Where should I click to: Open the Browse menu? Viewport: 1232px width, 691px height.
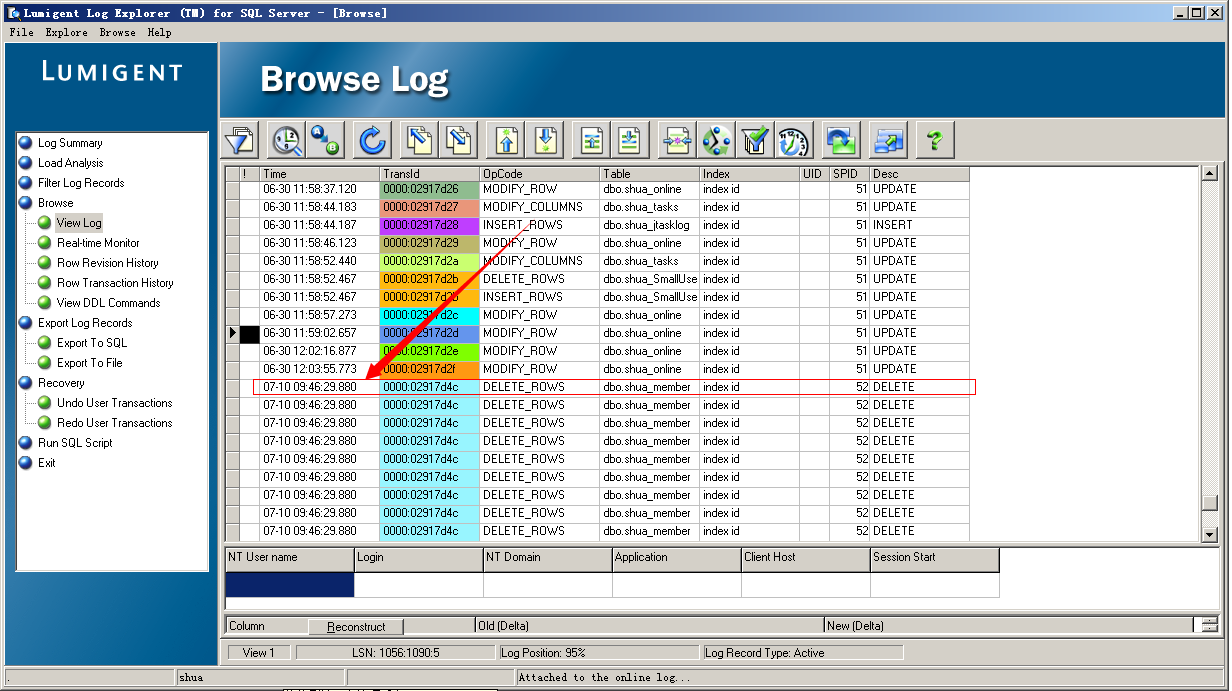(117, 32)
